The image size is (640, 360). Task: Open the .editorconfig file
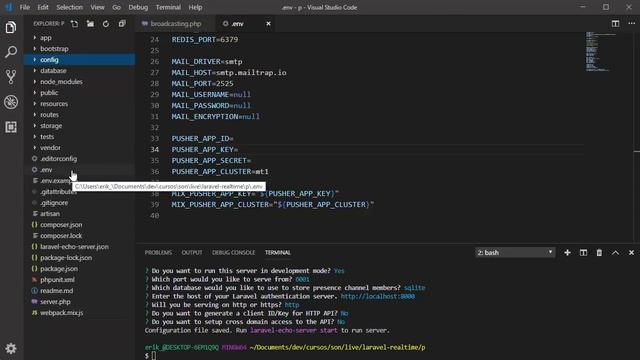pos(80,159)
